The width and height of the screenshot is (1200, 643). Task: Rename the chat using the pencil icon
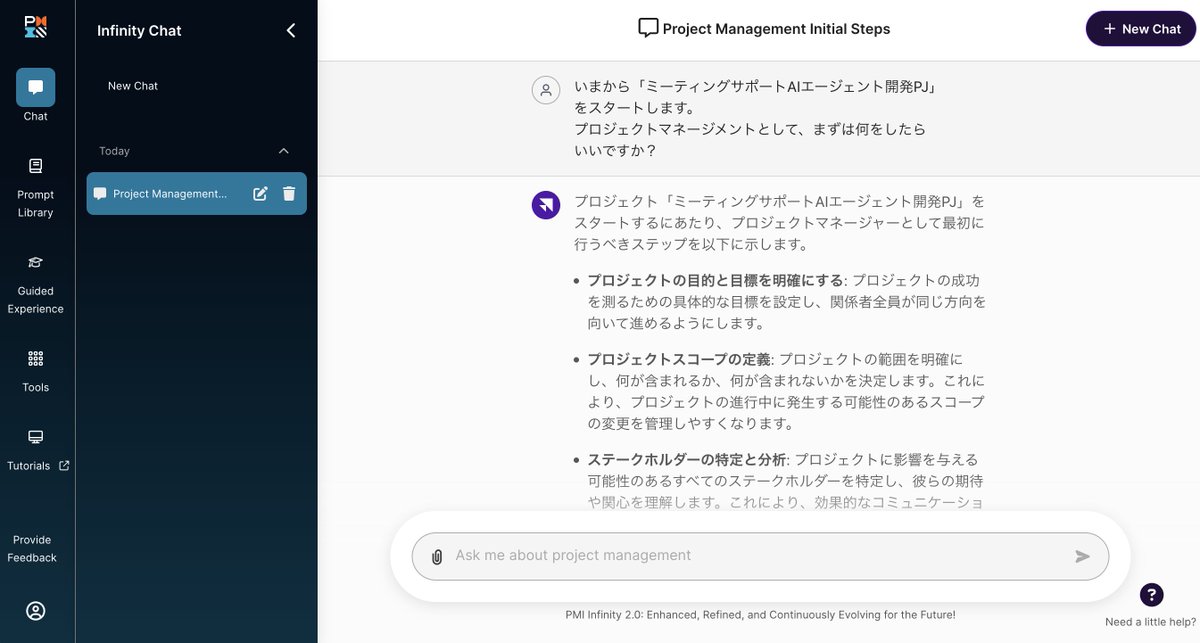pos(260,194)
